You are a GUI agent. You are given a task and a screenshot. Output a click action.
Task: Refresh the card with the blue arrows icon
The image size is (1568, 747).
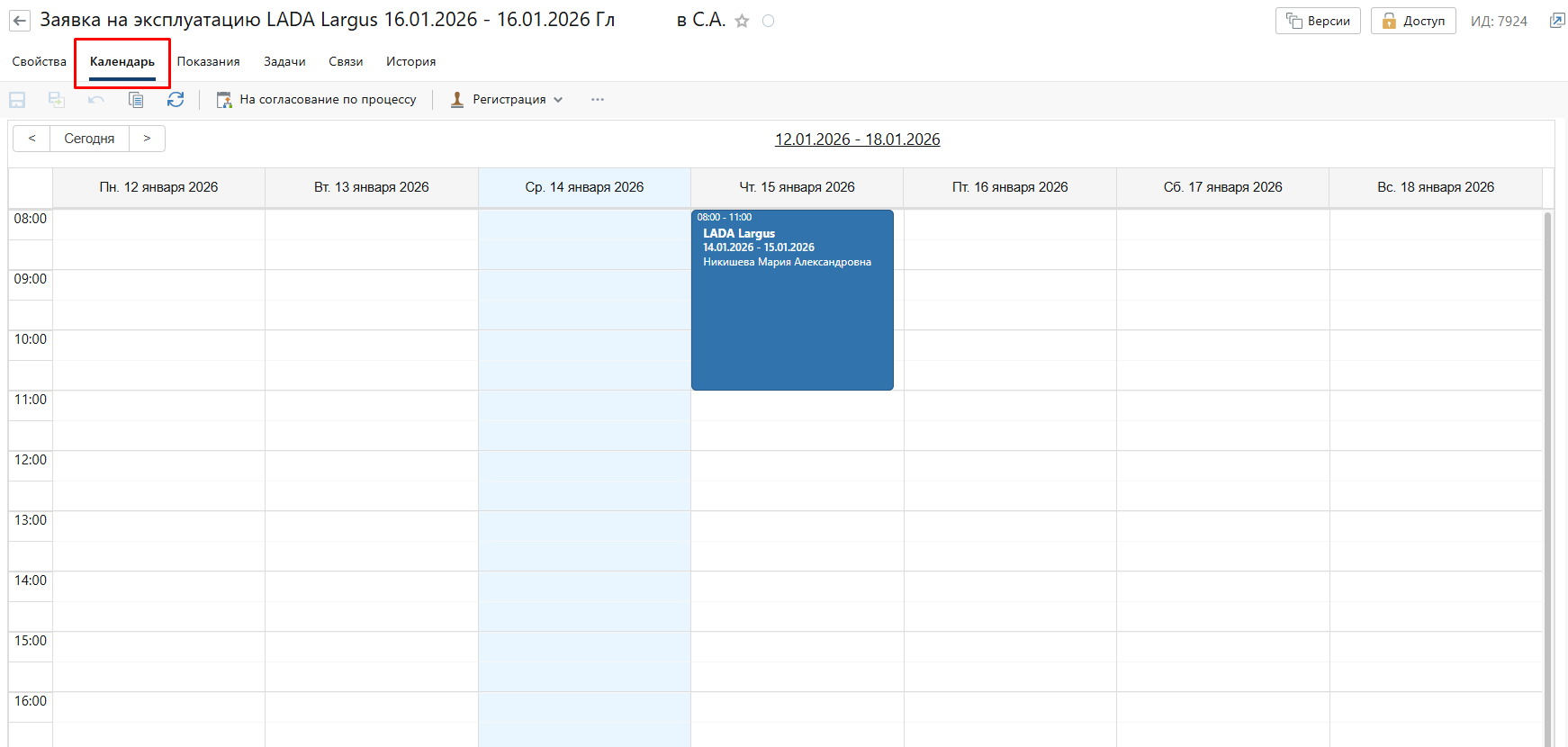[176, 100]
